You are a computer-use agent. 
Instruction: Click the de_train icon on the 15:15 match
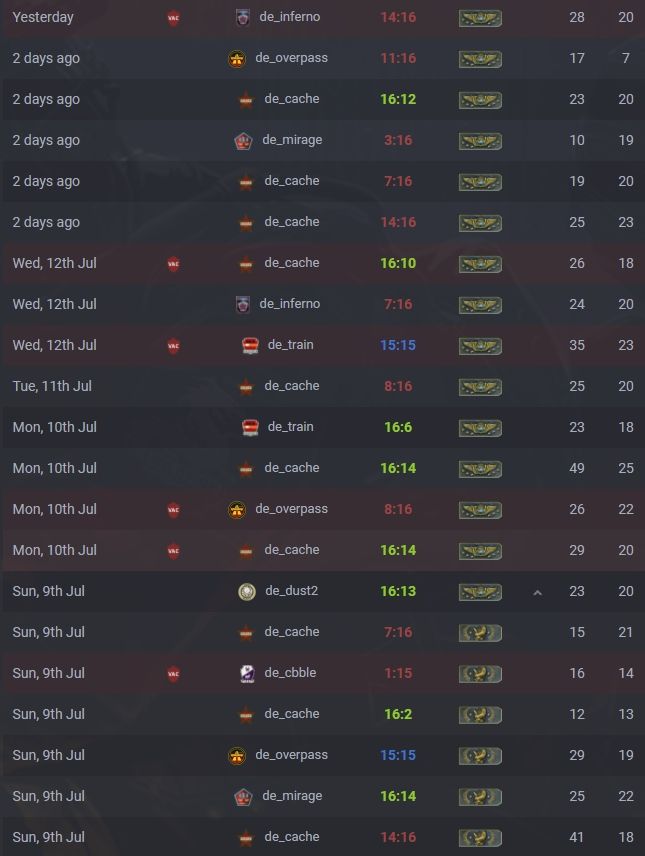tap(250, 346)
